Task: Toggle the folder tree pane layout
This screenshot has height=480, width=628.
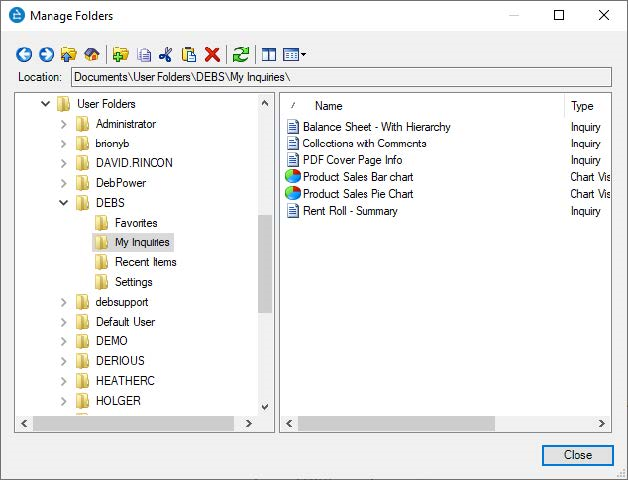Action: pos(268,55)
